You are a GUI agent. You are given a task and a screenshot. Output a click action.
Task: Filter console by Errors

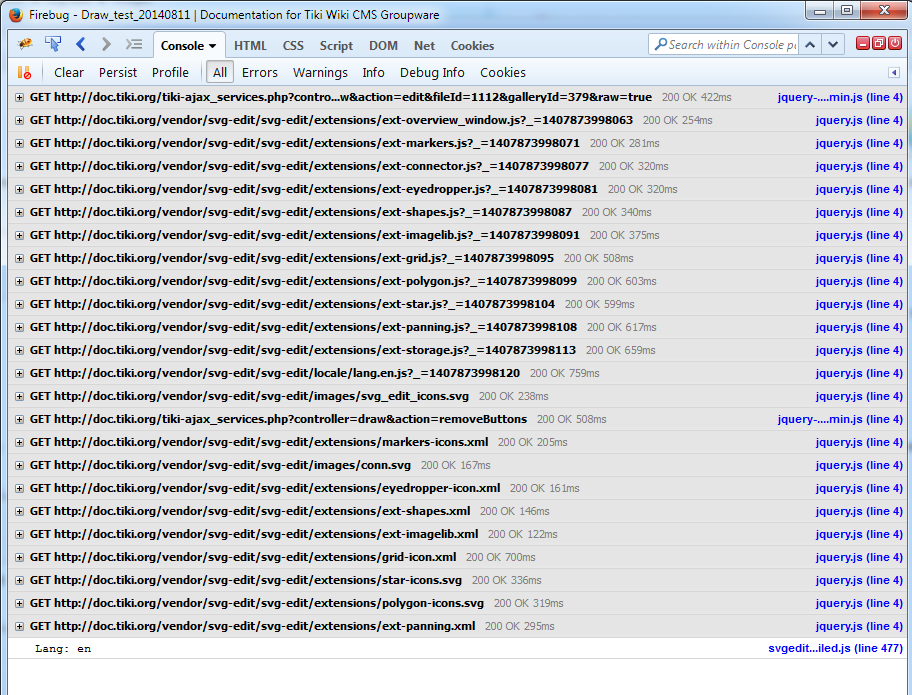tap(259, 73)
